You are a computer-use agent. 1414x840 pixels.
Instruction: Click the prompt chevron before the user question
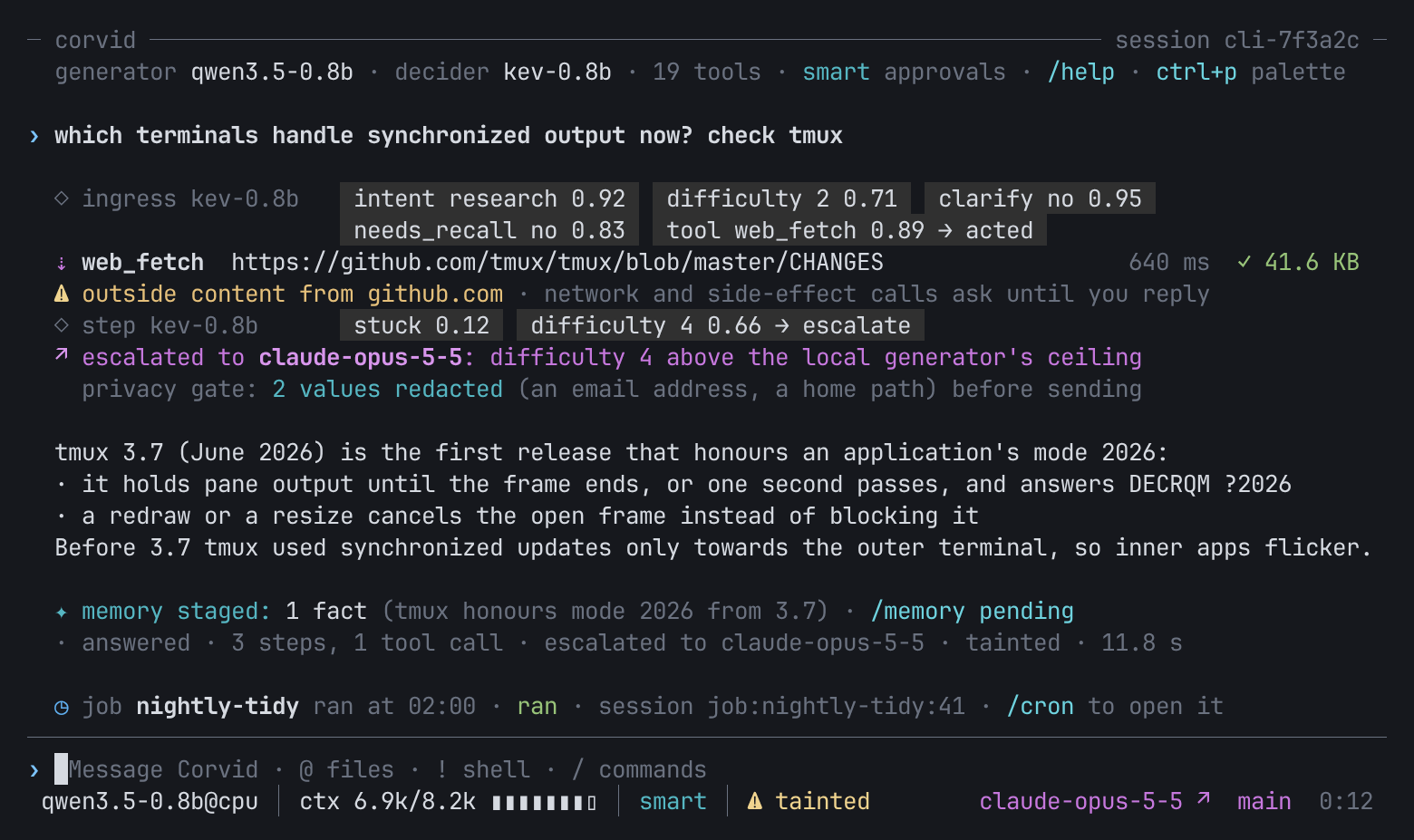click(x=34, y=136)
